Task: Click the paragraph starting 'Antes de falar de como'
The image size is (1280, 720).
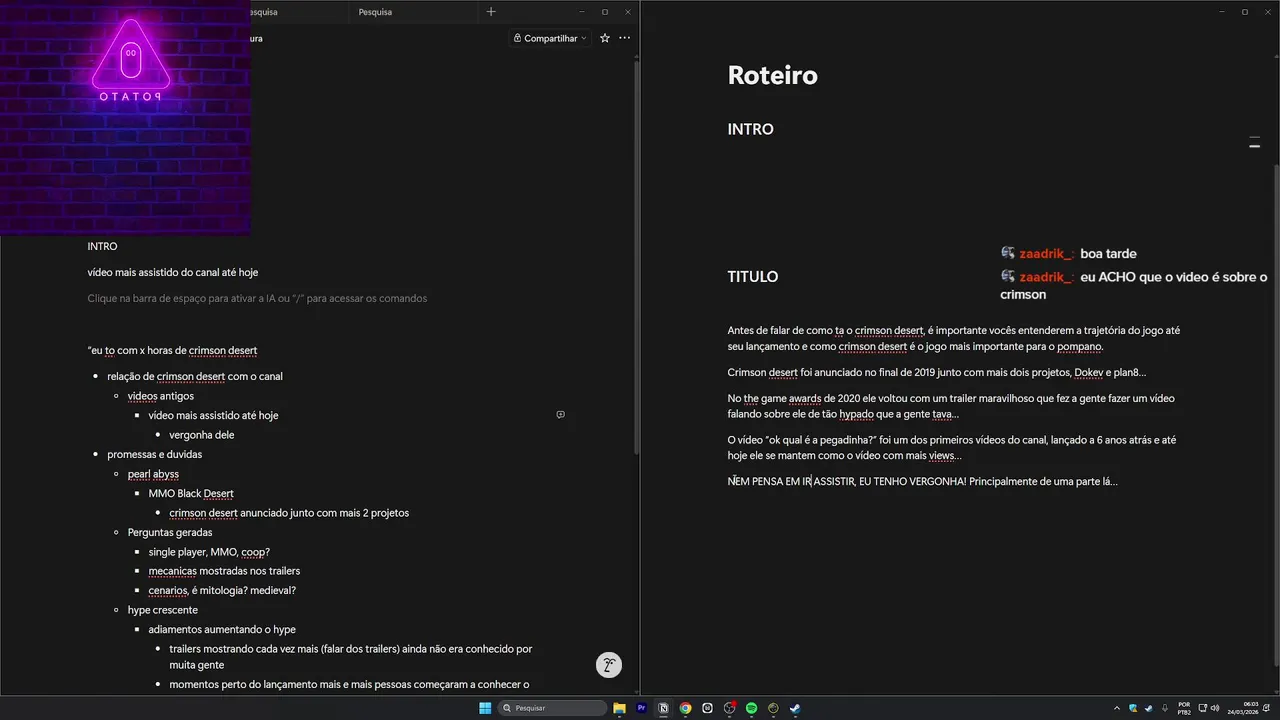Action: click(954, 338)
